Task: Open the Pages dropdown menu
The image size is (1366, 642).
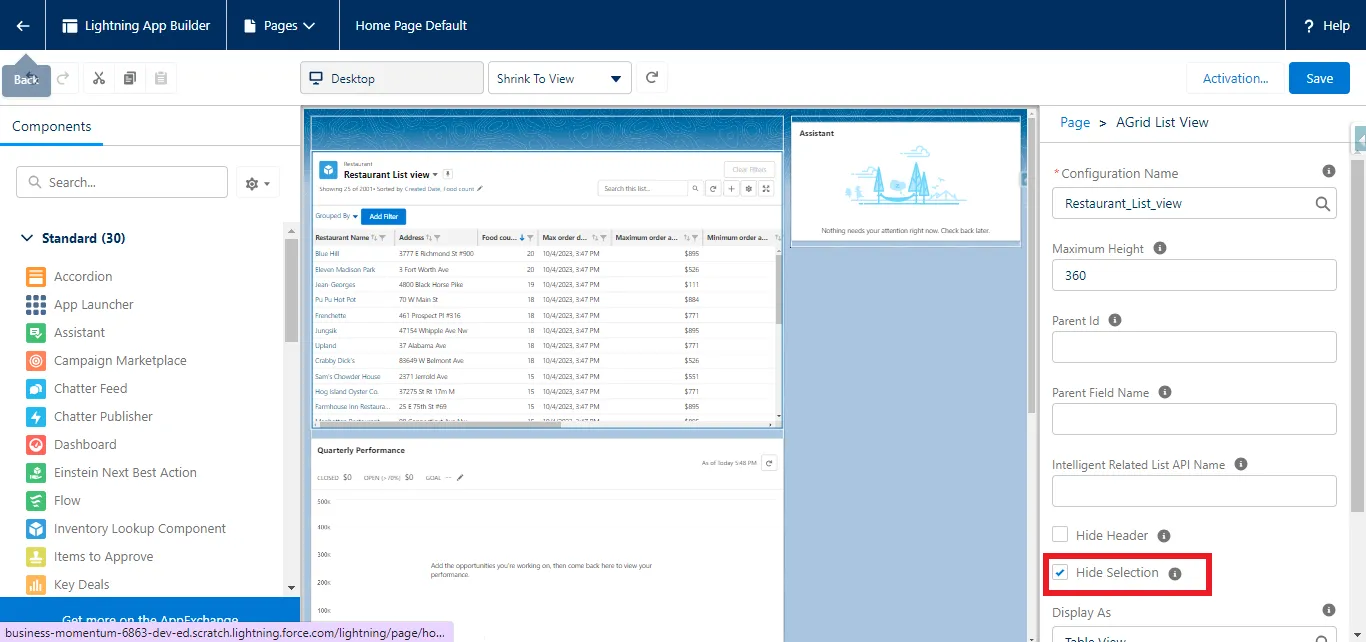Action: [282, 25]
